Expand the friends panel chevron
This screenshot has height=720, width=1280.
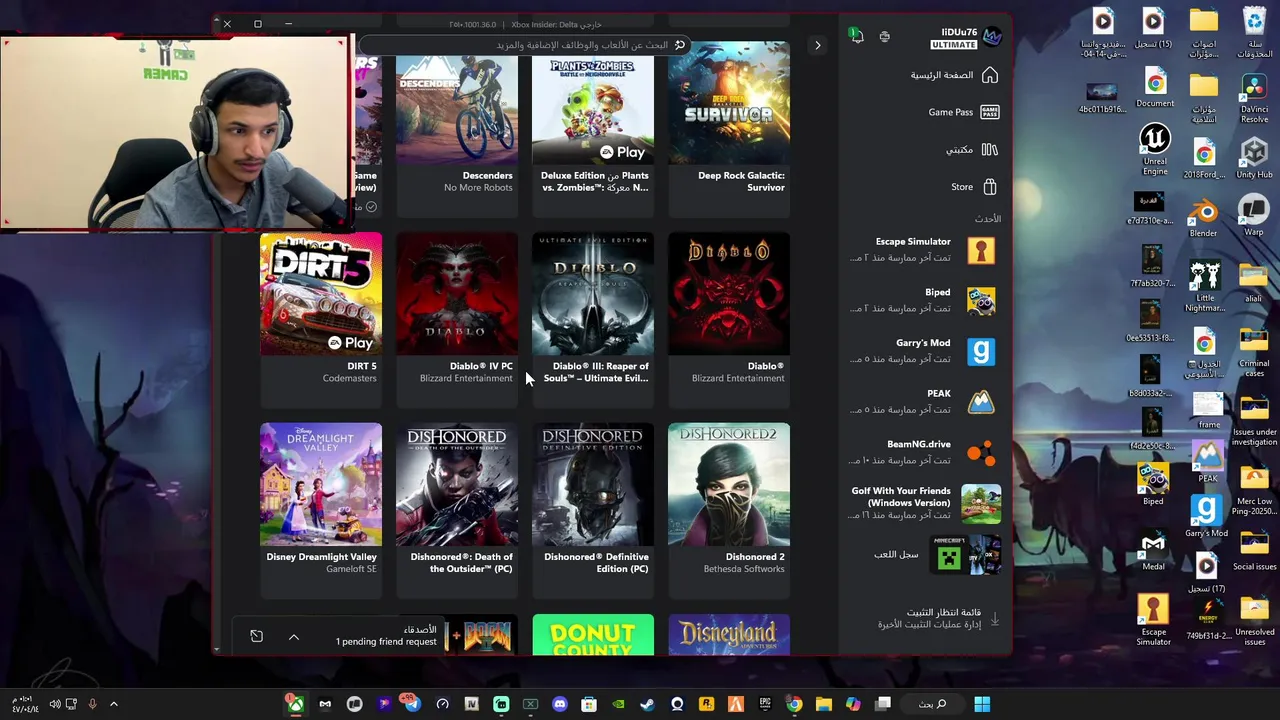point(294,637)
